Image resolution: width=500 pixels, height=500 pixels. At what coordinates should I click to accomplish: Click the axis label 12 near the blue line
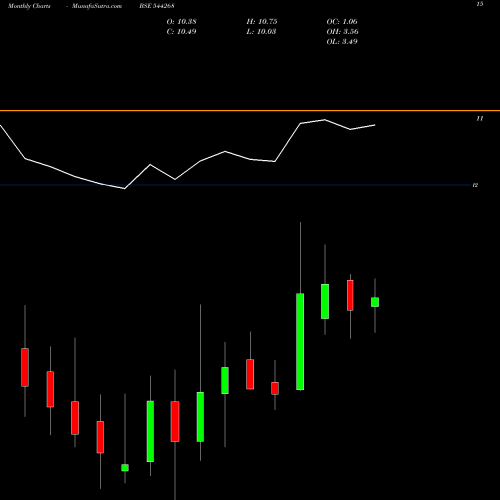(475, 185)
